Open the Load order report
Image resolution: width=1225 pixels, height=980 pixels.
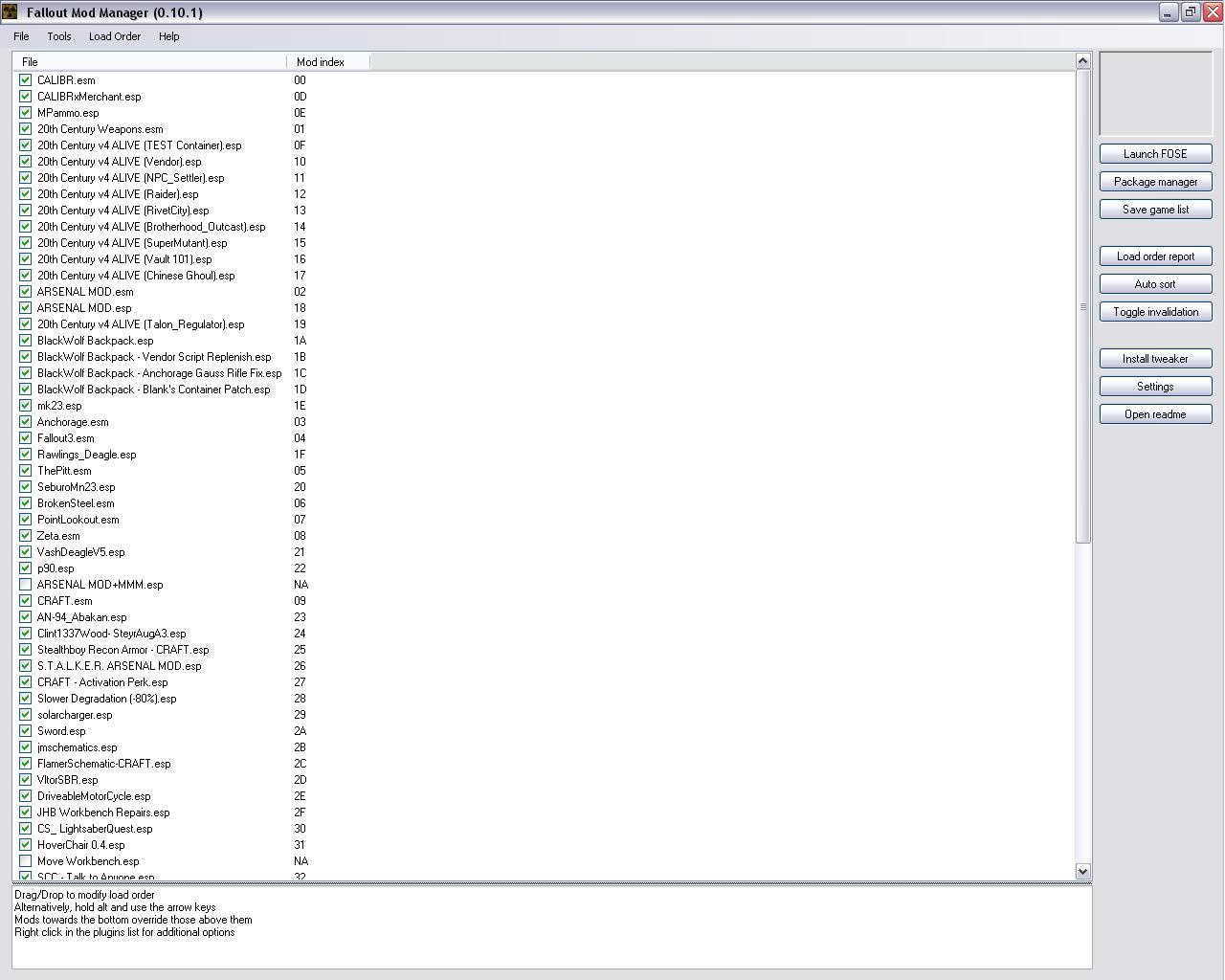click(x=1155, y=256)
